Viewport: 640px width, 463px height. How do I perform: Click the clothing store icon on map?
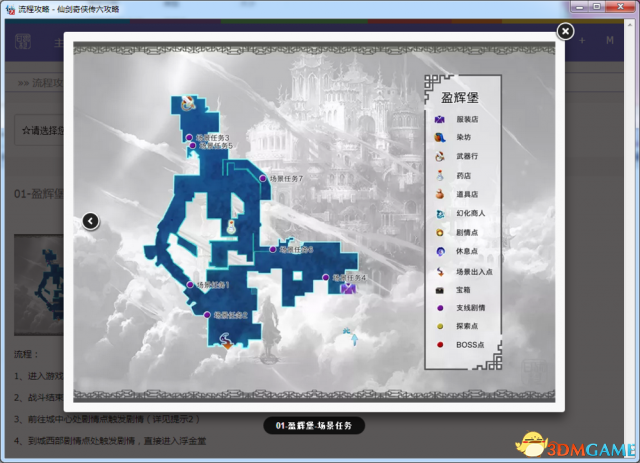[x=348, y=288]
